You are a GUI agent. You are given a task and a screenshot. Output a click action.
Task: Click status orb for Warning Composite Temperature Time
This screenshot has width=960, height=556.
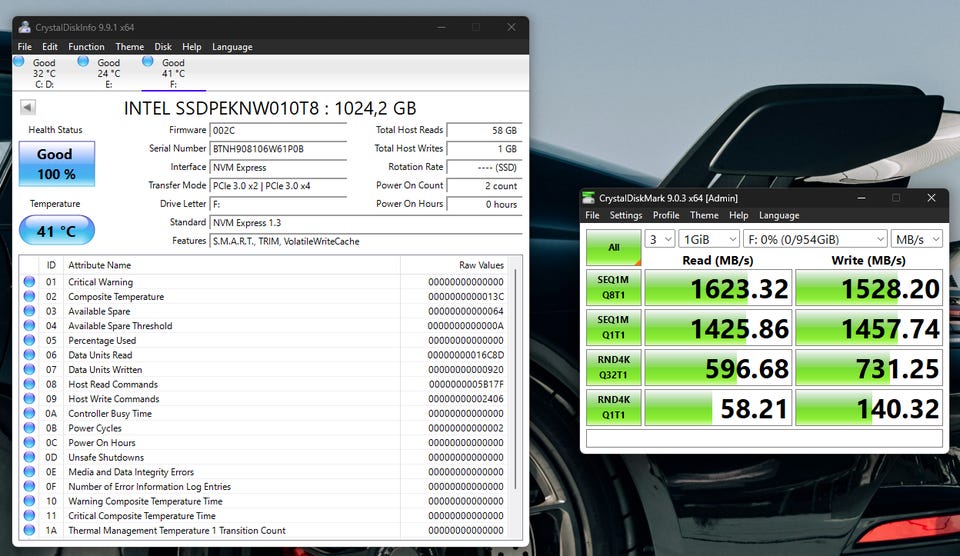click(29, 501)
